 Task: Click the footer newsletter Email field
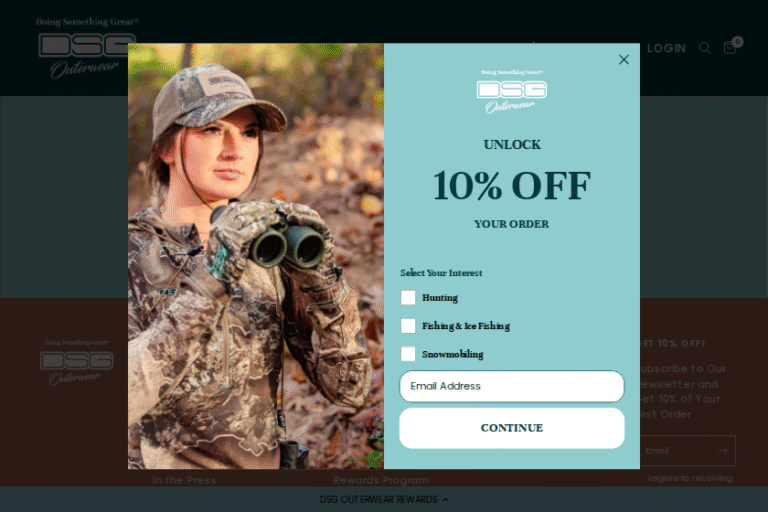(x=678, y=450)
